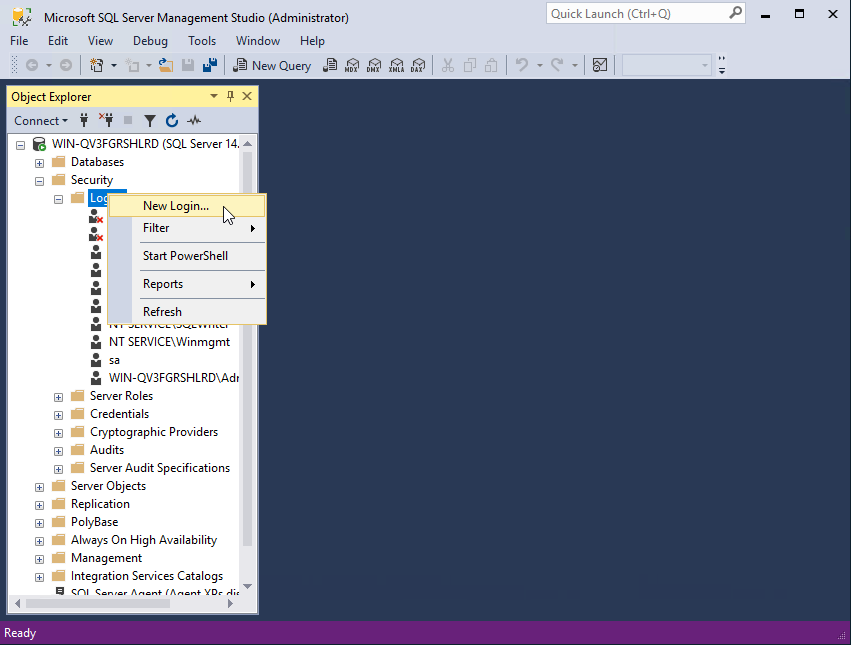
Task: Expand the Server Objects node
Action: click(40, 487)
